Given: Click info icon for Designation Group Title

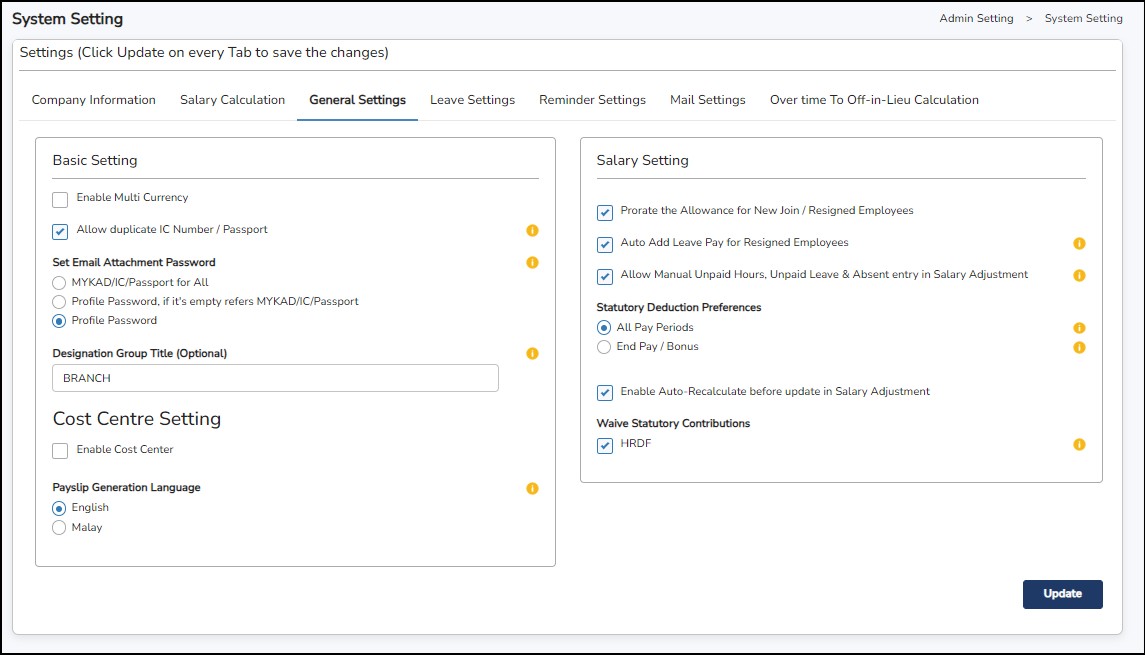Looking at the screenshot, I should pyautogui.click(x=532, y=354).
